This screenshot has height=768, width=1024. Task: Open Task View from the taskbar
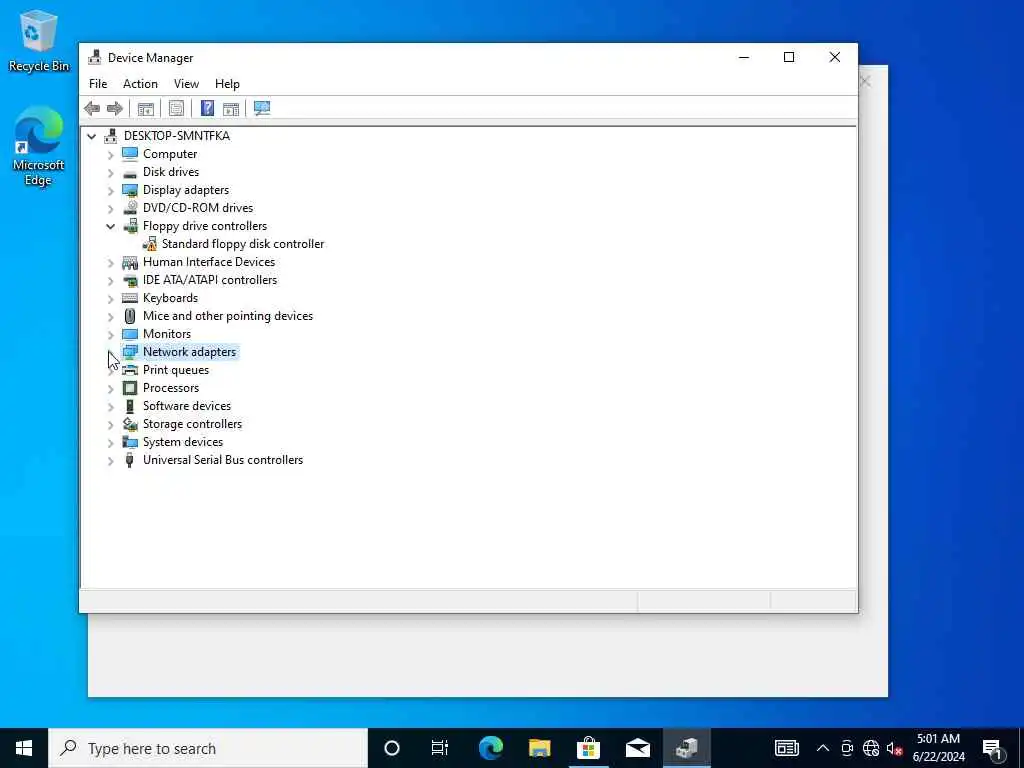[x=440, y=748]
